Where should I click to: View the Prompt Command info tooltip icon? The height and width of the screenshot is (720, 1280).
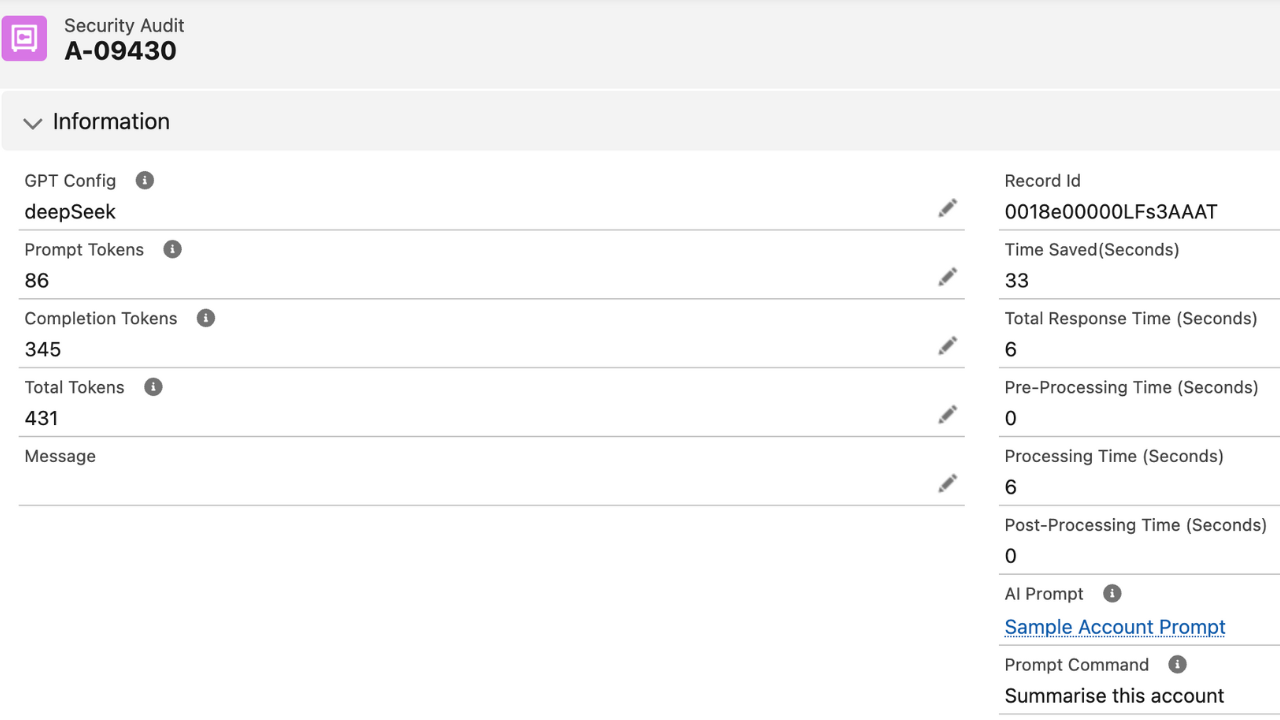1176,664
